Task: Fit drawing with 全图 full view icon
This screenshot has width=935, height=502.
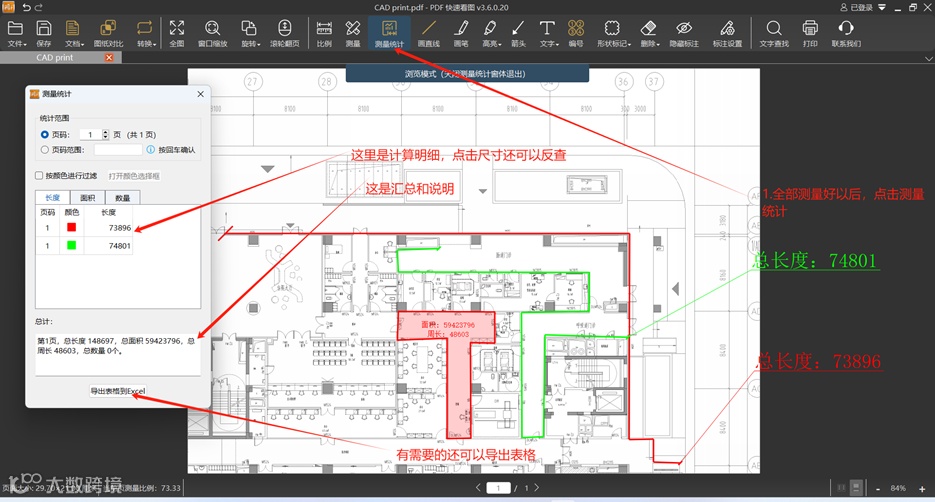Action: point(177,33)
